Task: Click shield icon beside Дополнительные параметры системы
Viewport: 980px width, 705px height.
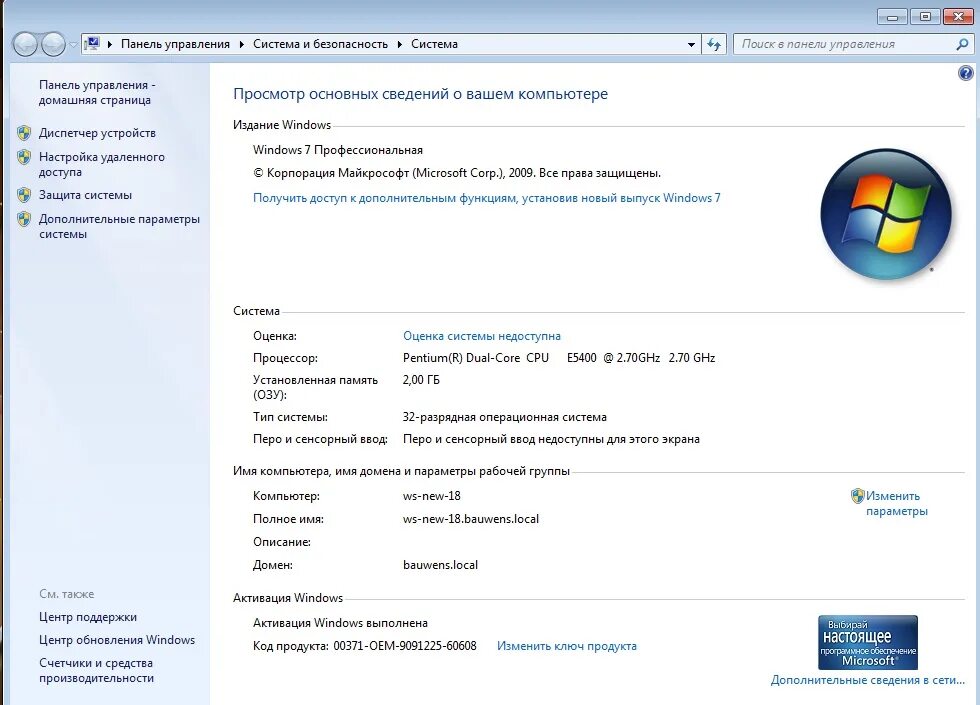Action: [24, 219]
